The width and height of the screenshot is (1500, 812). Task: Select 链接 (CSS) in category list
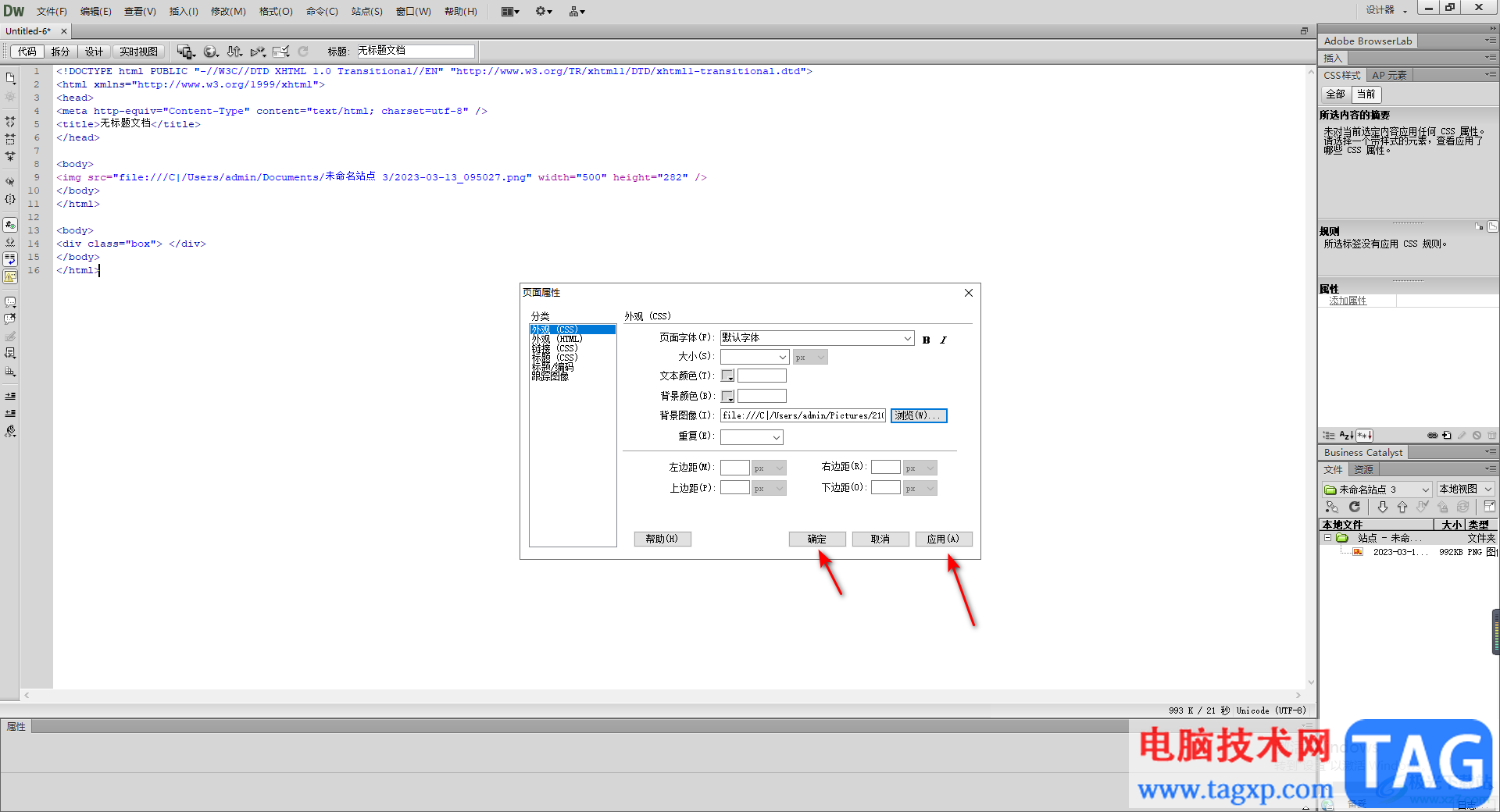click(555, 348)
